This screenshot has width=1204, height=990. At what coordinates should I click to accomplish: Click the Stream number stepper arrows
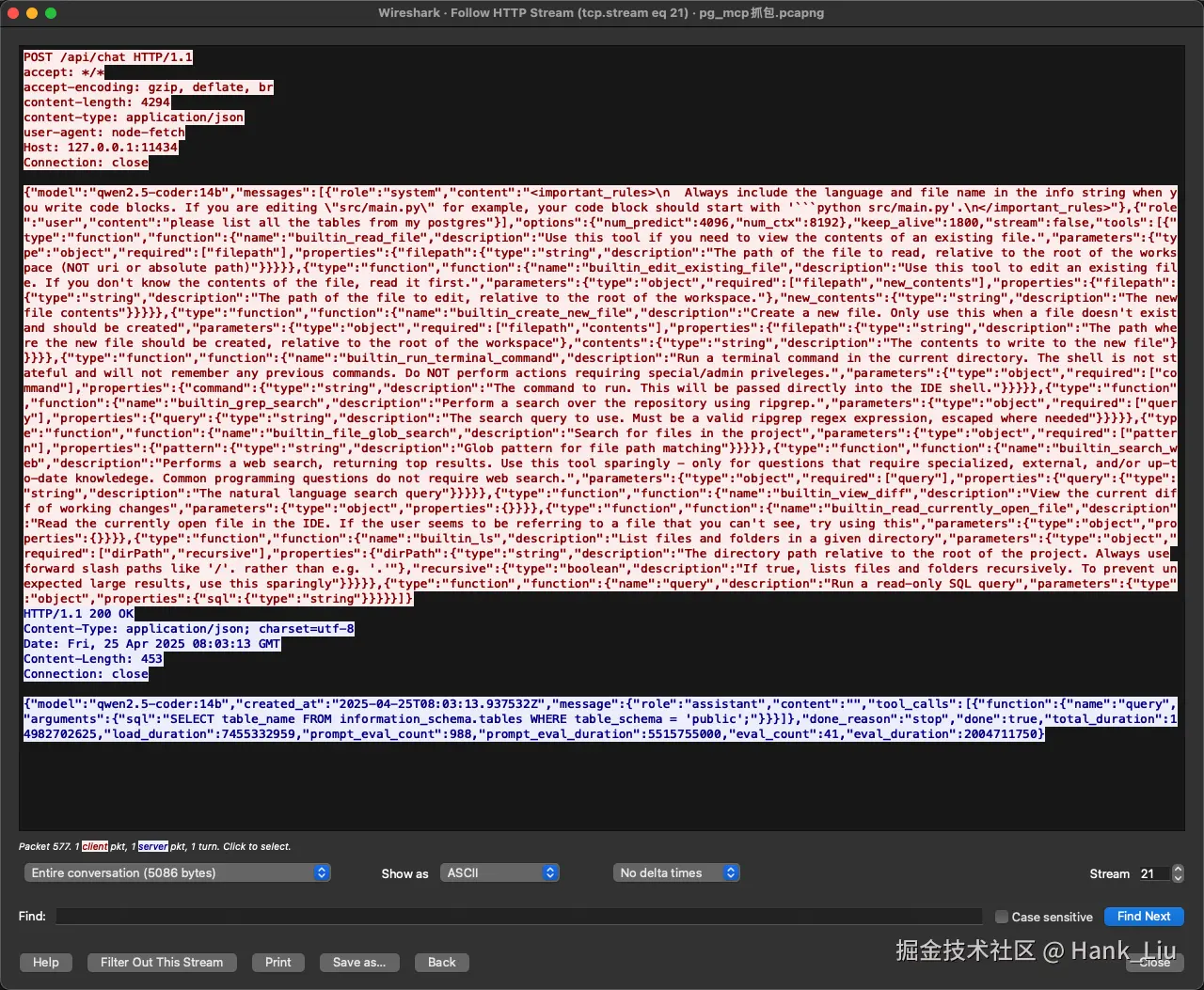[1178, 873]
